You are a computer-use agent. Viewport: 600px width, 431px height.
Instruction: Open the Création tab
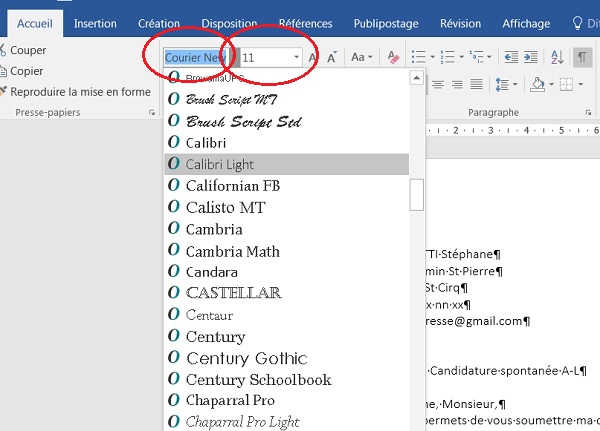[159, 24]
